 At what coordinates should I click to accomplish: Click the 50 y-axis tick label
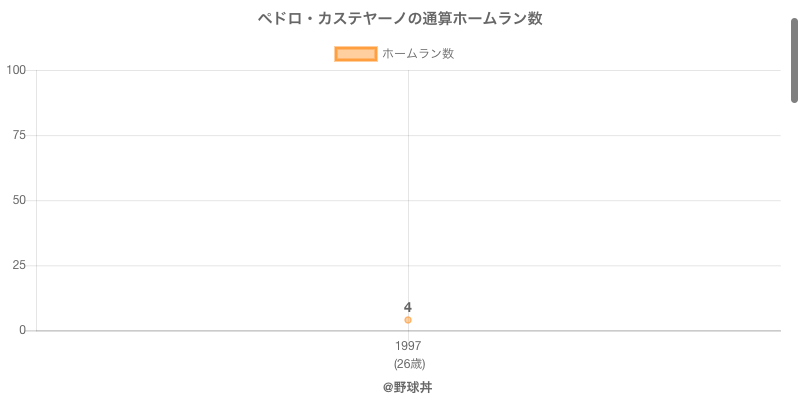(x=19, y=200)
